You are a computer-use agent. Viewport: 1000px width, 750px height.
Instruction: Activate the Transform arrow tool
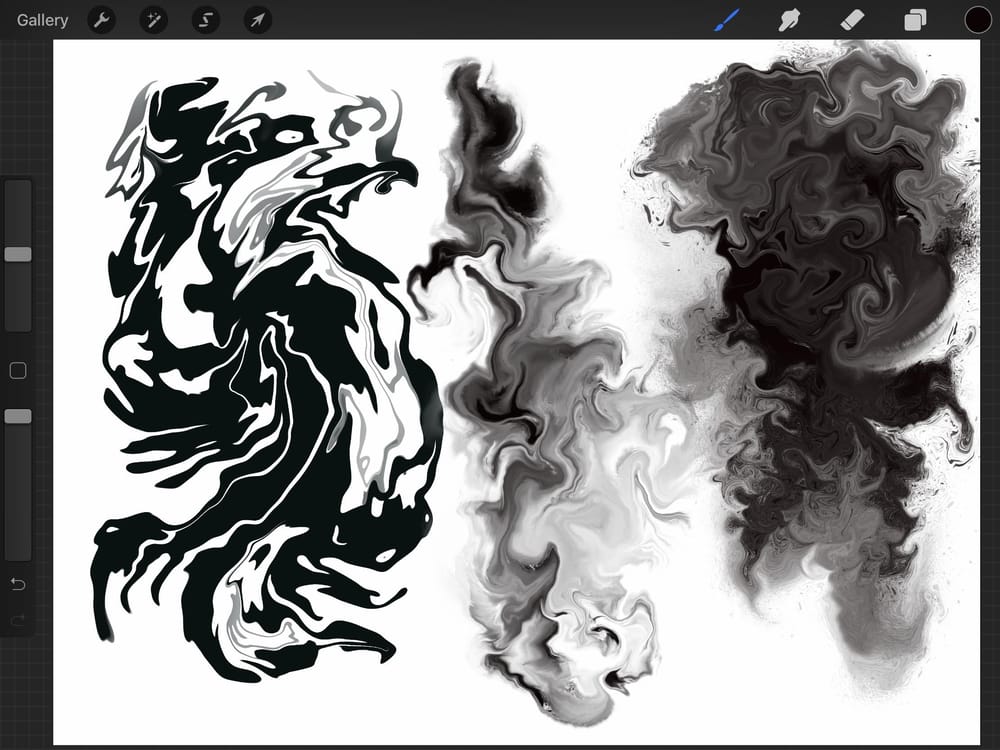pyautogui.click(x=258, y=20)
